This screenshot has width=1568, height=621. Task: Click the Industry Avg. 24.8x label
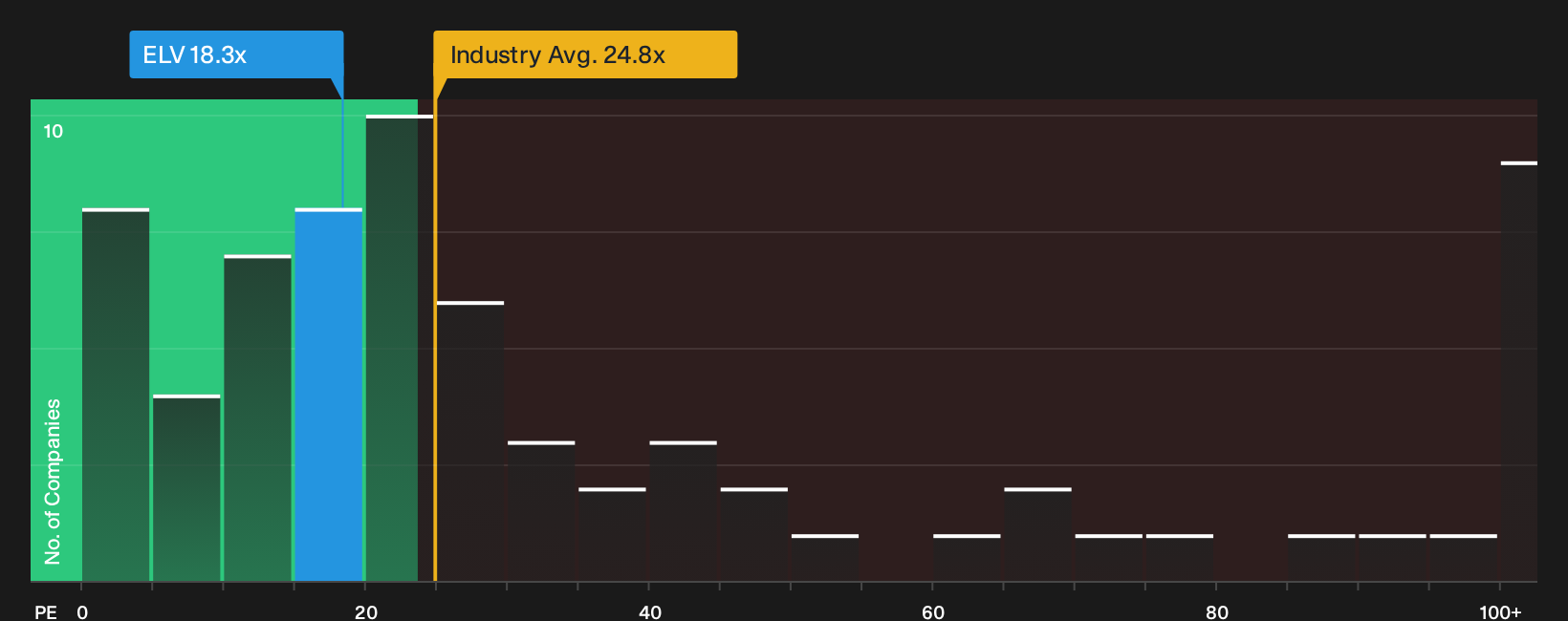click(x=585, y=54)
